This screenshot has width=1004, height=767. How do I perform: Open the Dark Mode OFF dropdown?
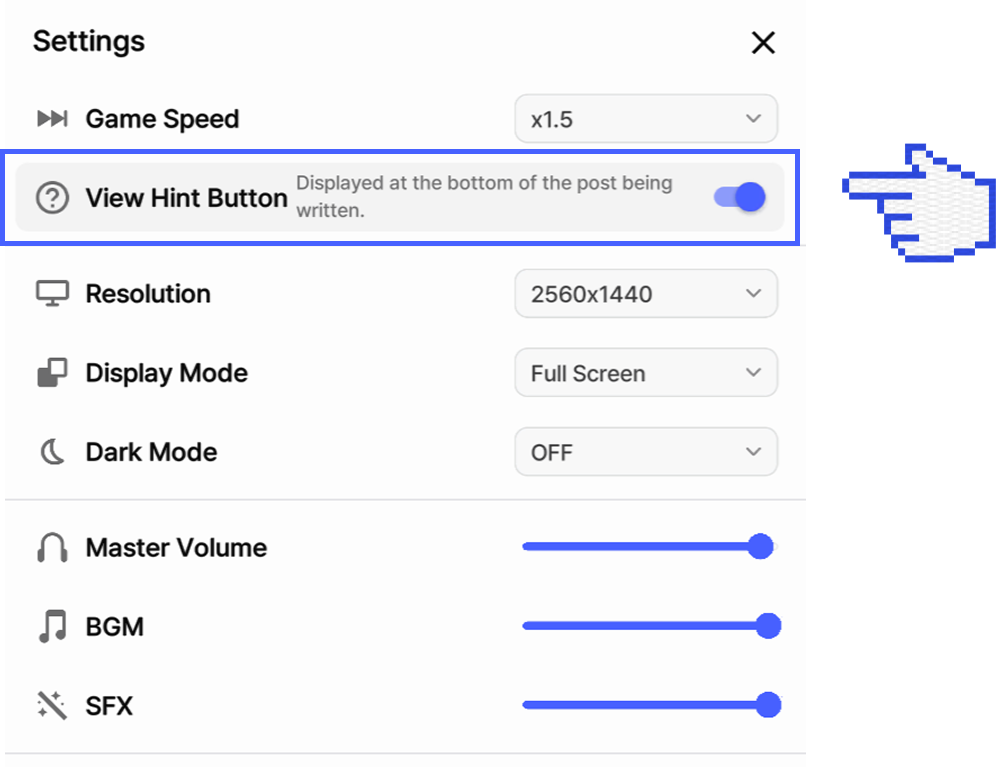point(646,452)
